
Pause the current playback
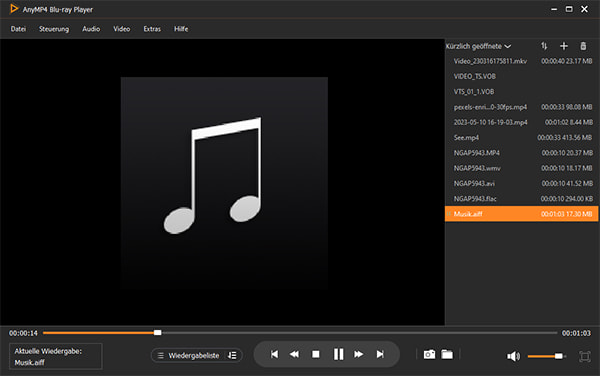click(338, 354)
